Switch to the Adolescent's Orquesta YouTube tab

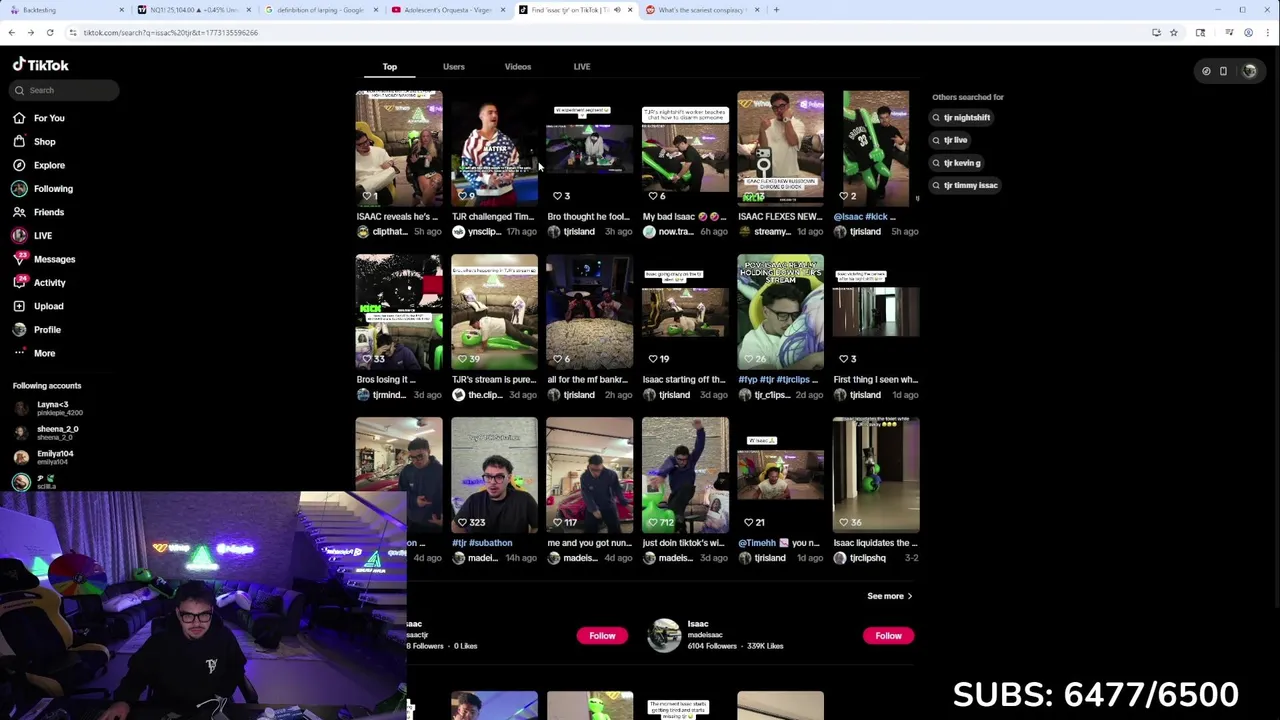[x=448, y=10]
